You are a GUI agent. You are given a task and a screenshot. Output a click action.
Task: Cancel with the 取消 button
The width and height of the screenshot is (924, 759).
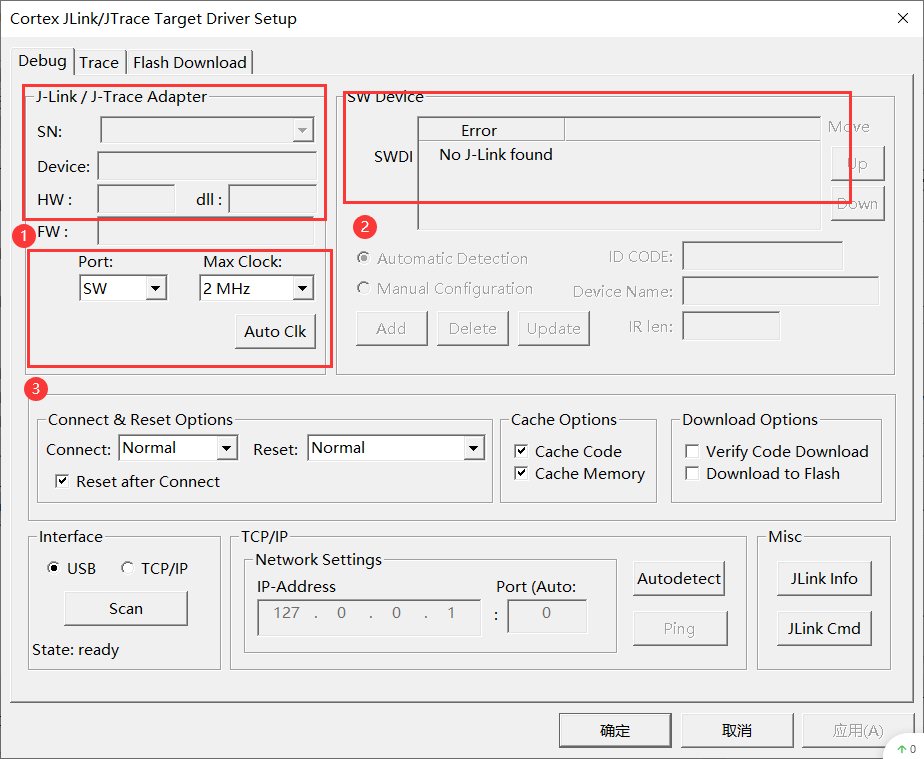point(737,730)
